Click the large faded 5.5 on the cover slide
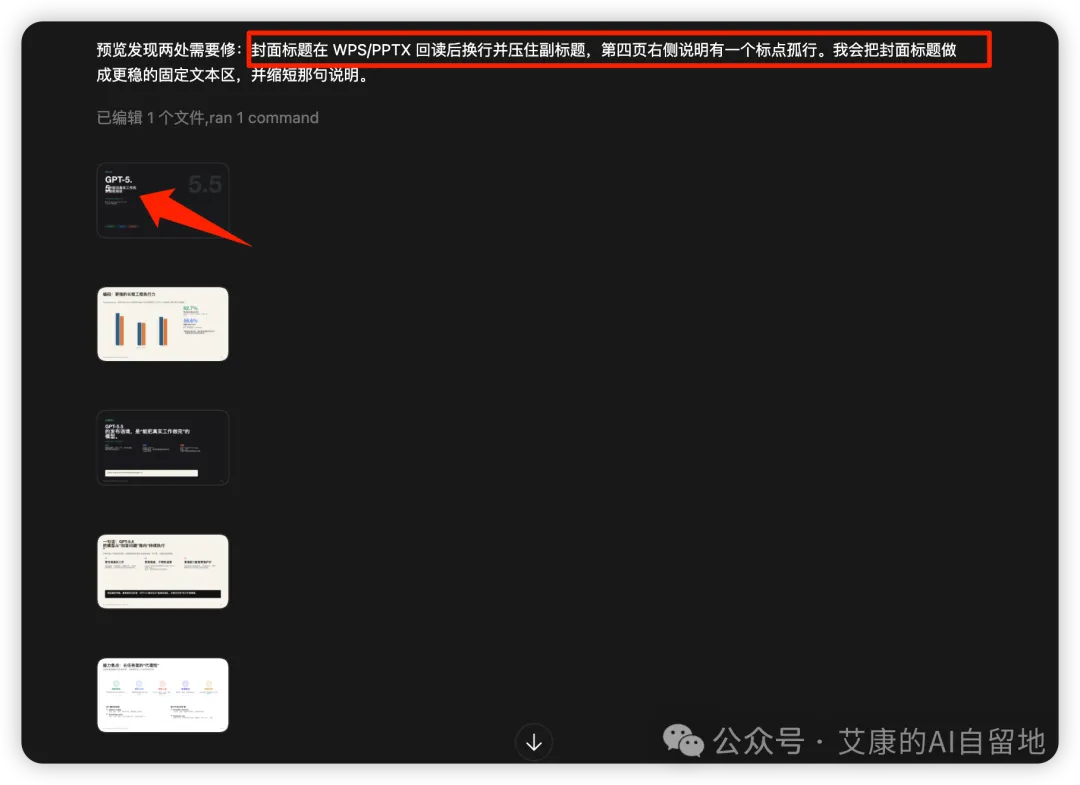 [x=205, y=184]
